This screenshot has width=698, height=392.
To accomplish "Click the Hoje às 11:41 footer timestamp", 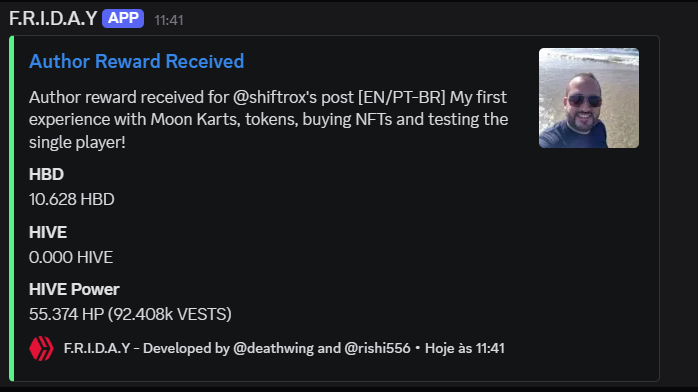I will coord(465,348).
